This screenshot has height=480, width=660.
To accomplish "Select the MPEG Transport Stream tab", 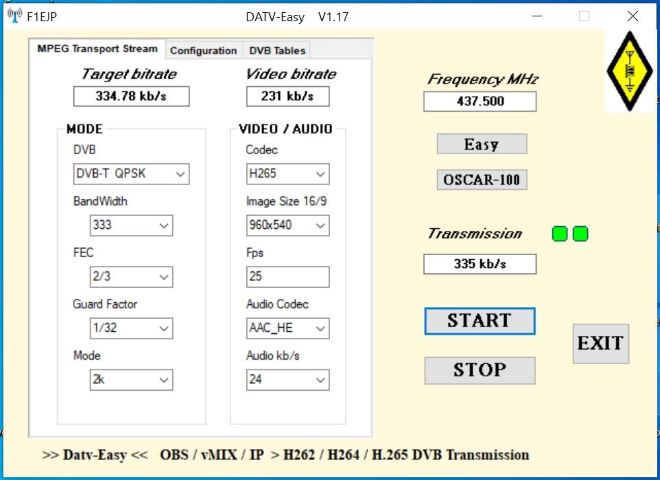I will click(x=97, y=49).
